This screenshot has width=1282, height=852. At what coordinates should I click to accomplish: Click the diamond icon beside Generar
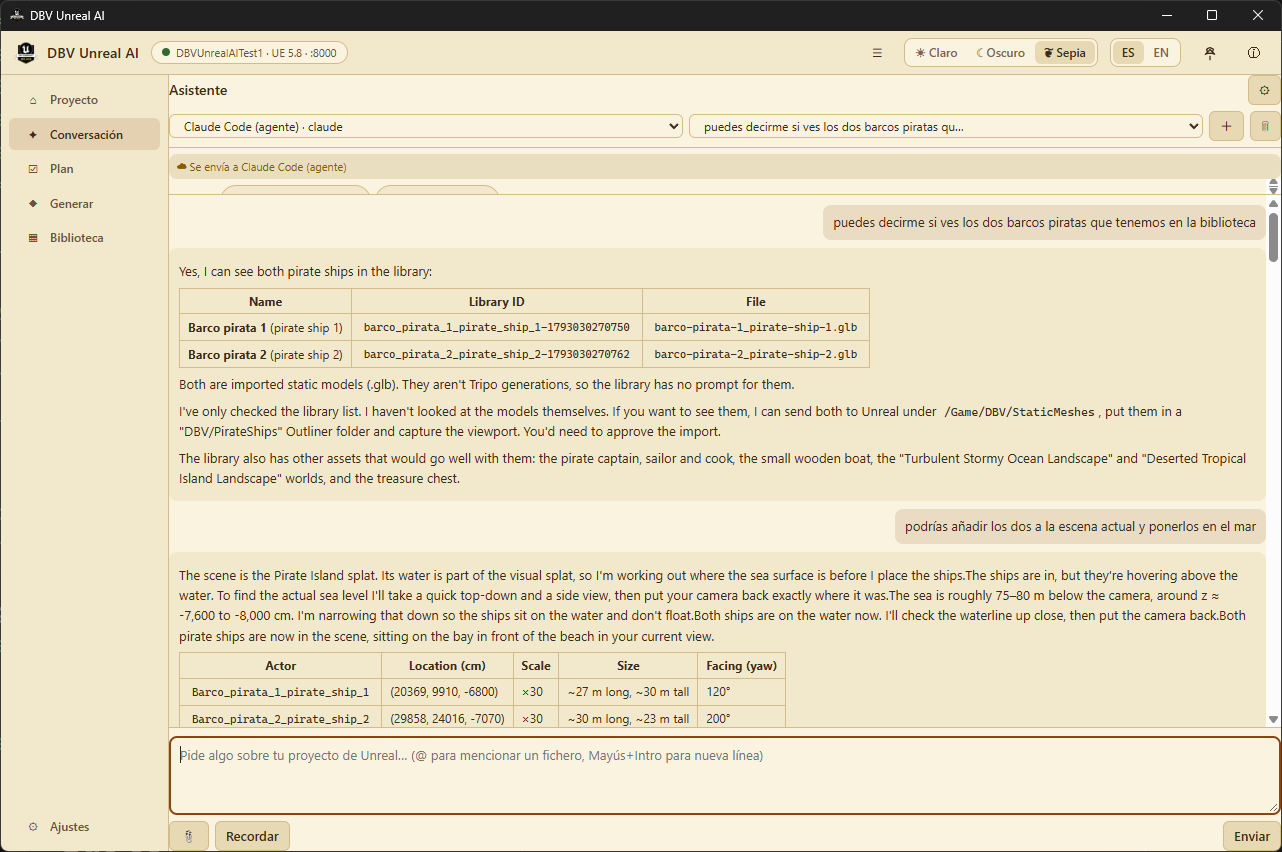coord(33,204)
